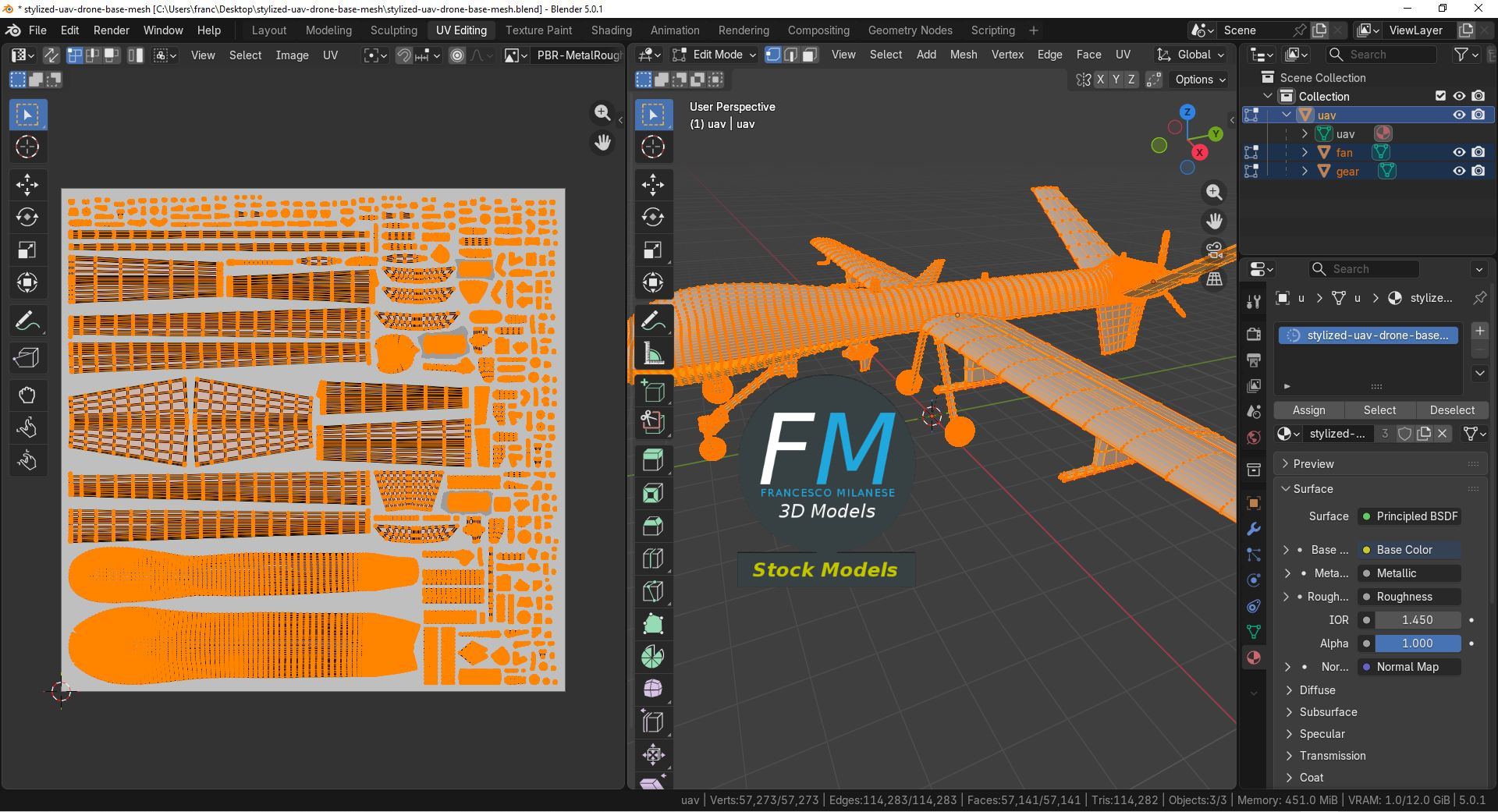The height and width of the screenshot is (812, 1498).
Task: Switch to the Geometry Nodes workspace tab
Action: pyautogui.click(x=910, y=30)
